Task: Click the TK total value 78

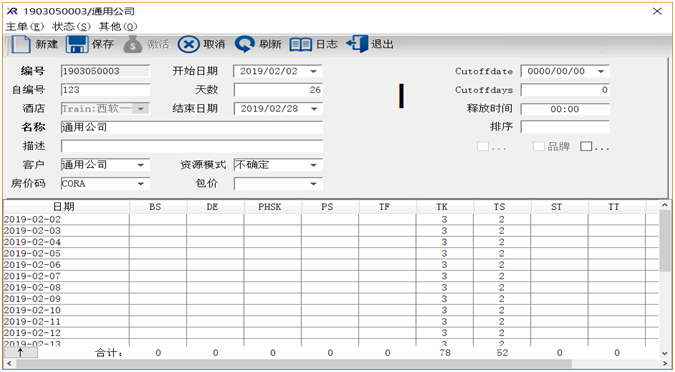Action: 445,353
